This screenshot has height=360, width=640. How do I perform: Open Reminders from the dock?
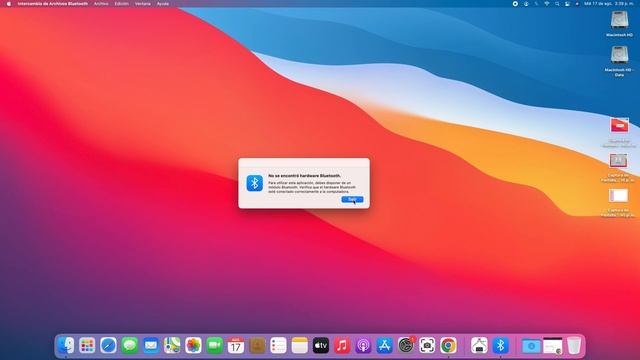(x=278, y=346)
